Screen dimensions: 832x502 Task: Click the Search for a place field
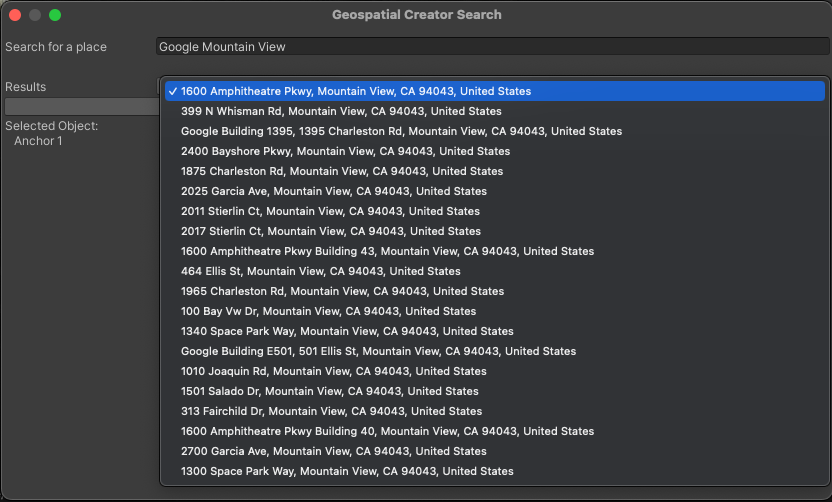(x=492, y=47)
